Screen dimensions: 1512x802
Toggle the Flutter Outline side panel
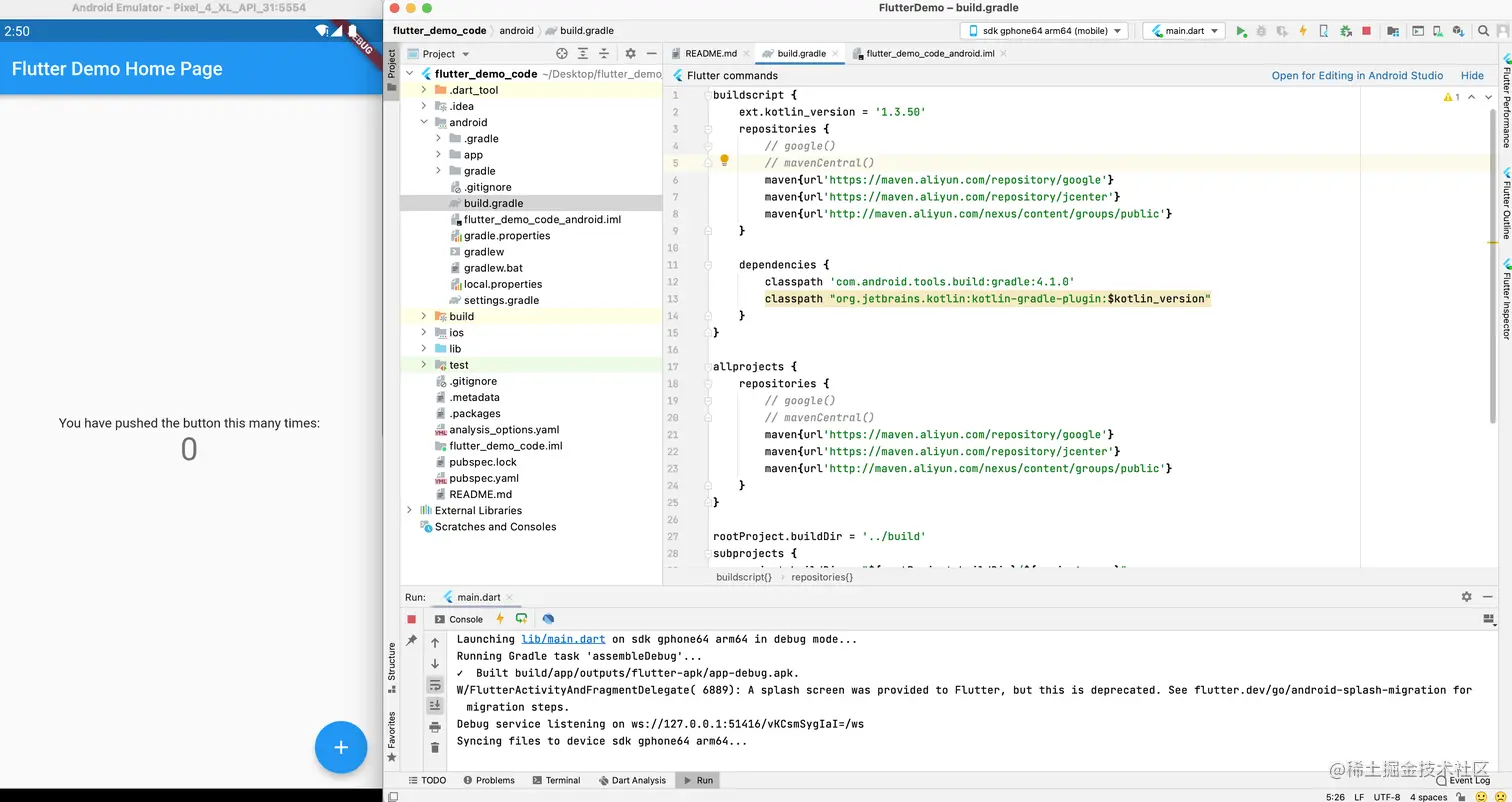click(1505, 204)
